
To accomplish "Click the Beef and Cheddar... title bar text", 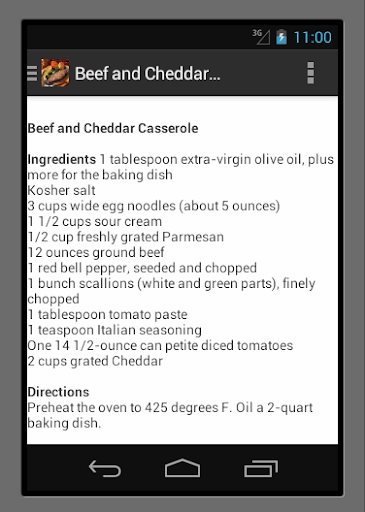I will pos(147,74).
